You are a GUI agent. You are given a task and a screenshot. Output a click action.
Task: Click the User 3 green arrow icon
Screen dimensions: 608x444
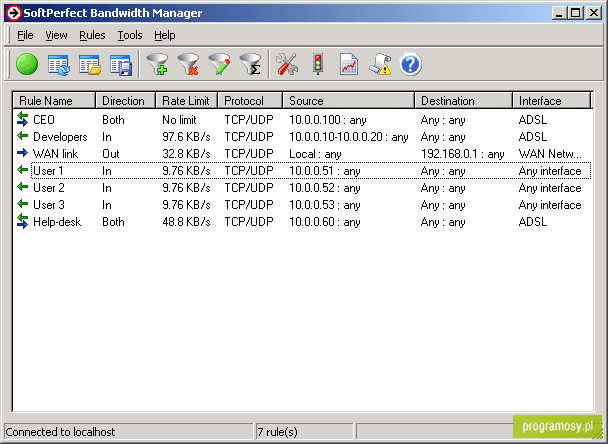pos(22,204)
